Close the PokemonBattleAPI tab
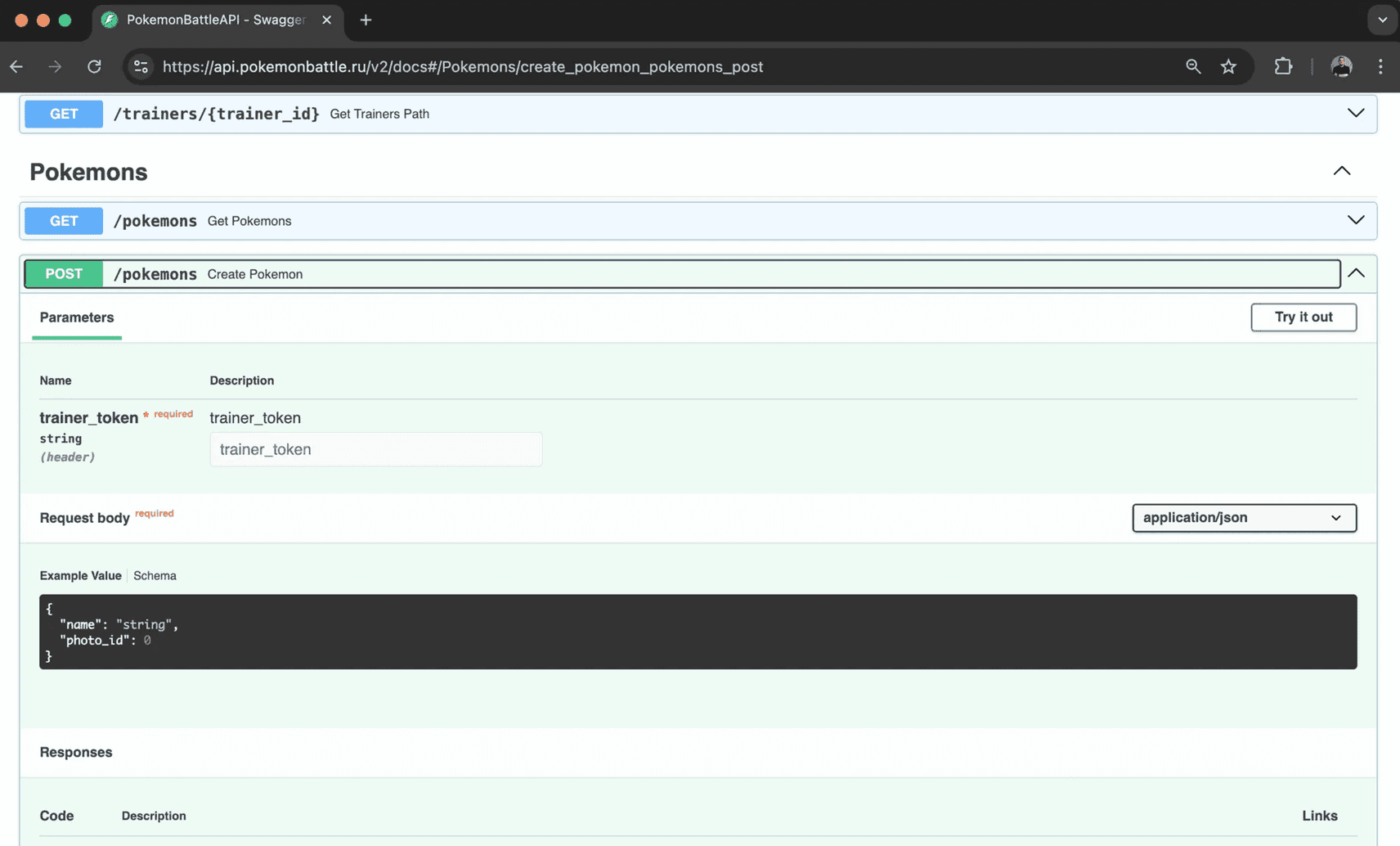The image size is (1400, 846). pos(326,20)
